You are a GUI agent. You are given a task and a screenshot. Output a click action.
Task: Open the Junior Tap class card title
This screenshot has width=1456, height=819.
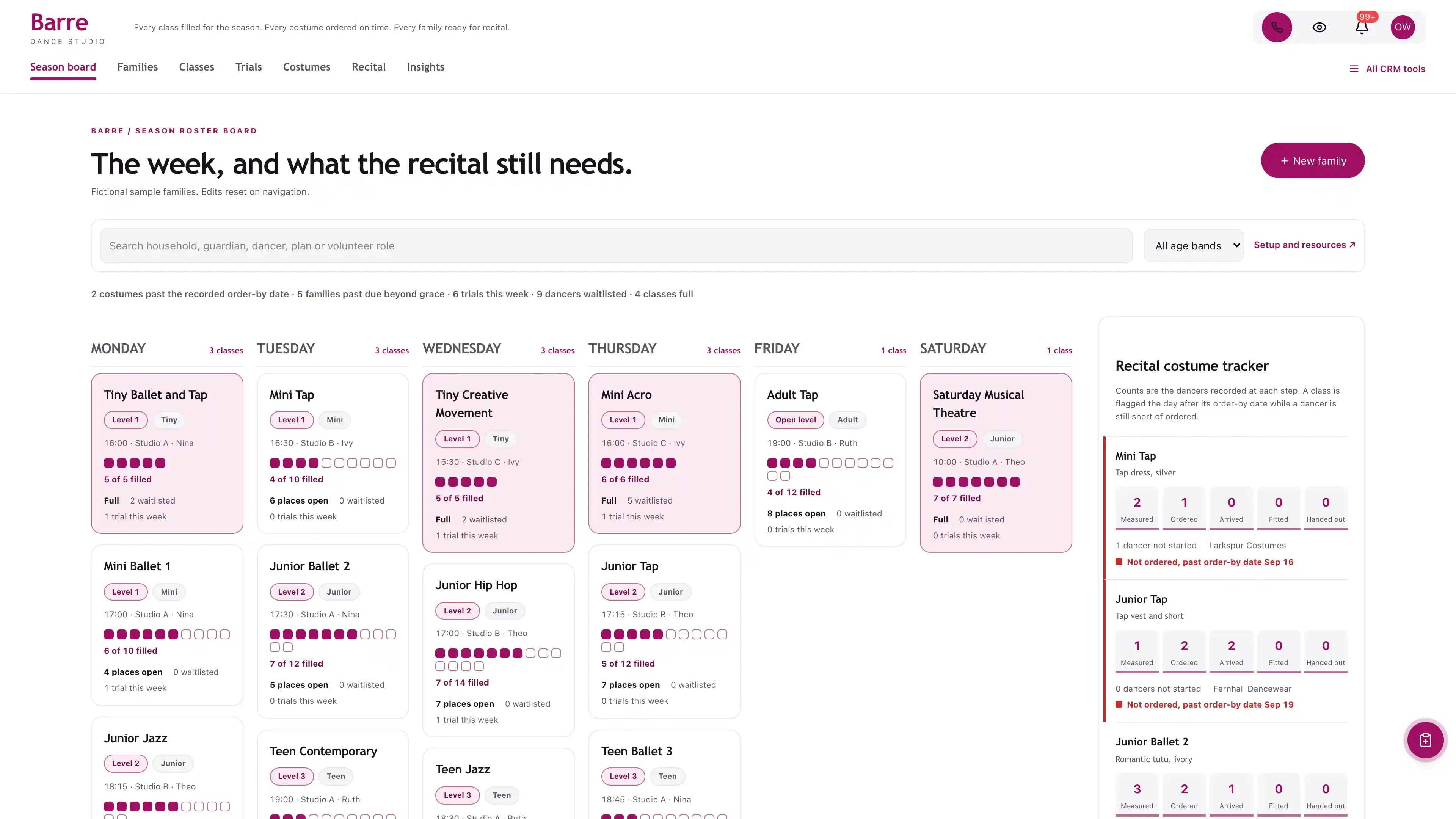click(x=630, y=566)
